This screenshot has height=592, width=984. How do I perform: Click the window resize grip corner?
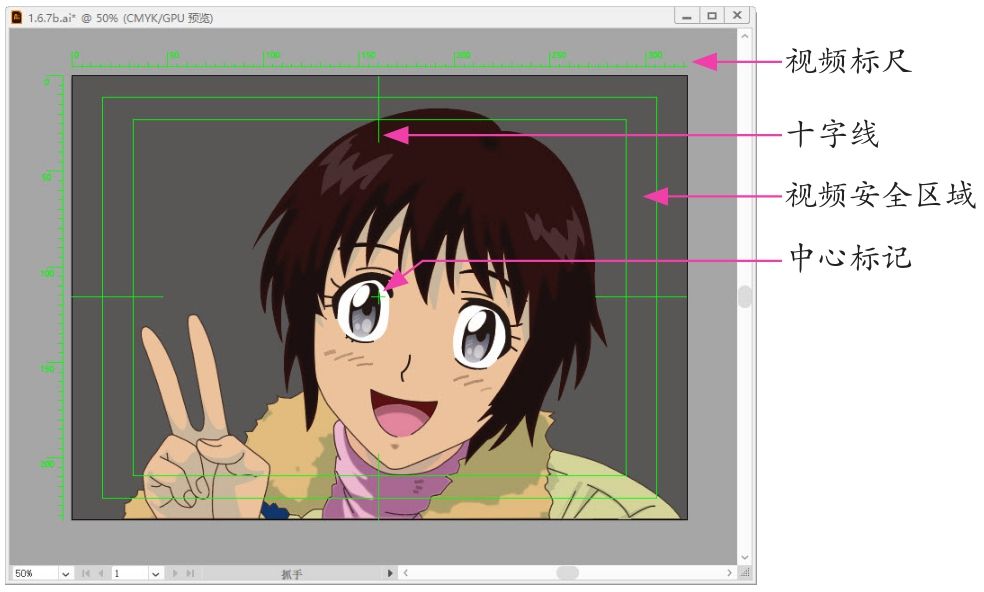tap(744, 574)
